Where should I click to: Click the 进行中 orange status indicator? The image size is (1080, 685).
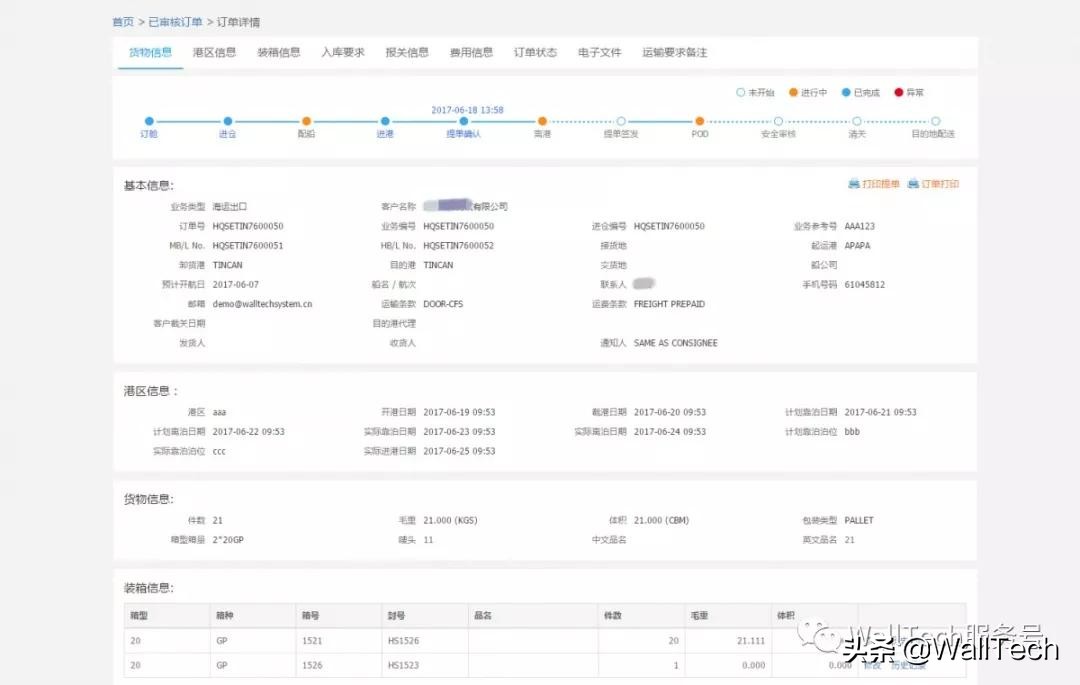point(793,91)
